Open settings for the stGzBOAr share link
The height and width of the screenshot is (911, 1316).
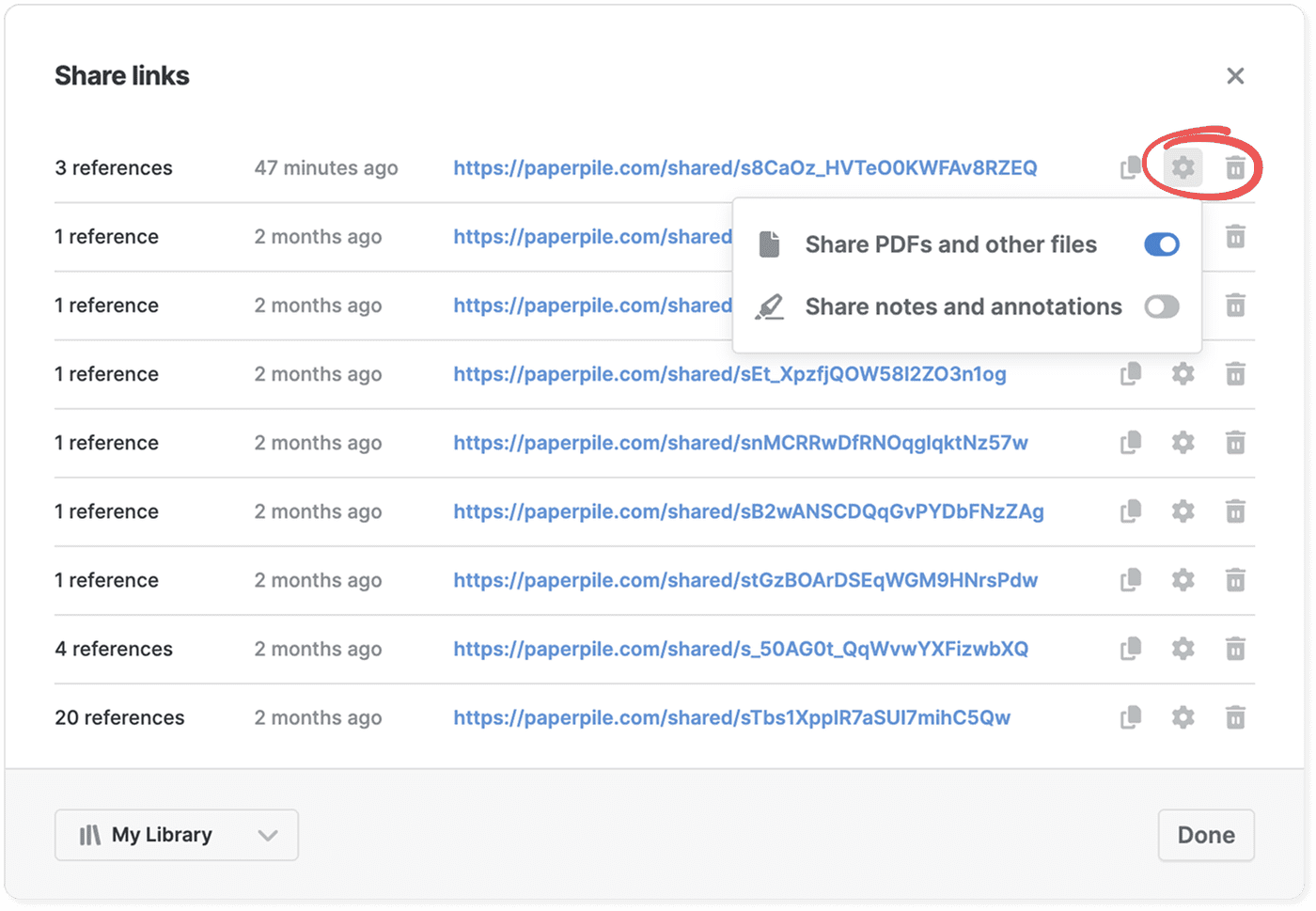pos(1183,580)
